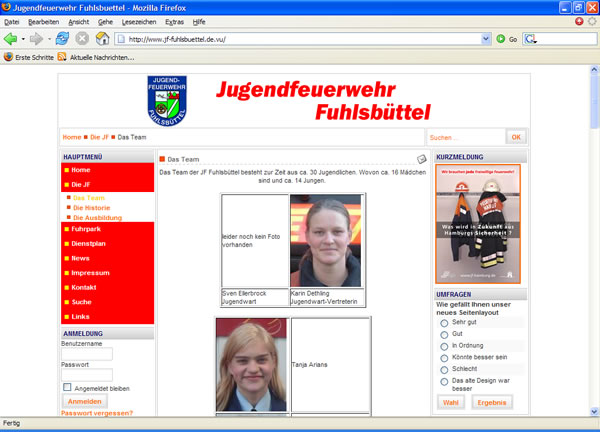Viewport: 600px width, 432px height.
Task: Open the Die Historie submenu link
Action: click(92, 207)
